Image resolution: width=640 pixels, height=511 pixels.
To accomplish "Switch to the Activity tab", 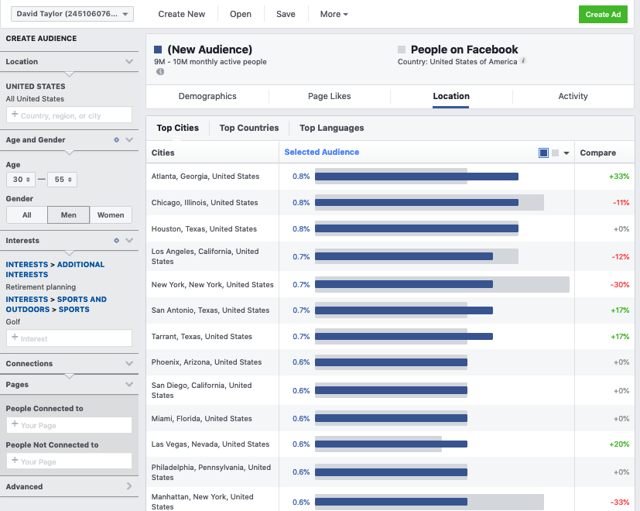I will click(x=573, y=96).
